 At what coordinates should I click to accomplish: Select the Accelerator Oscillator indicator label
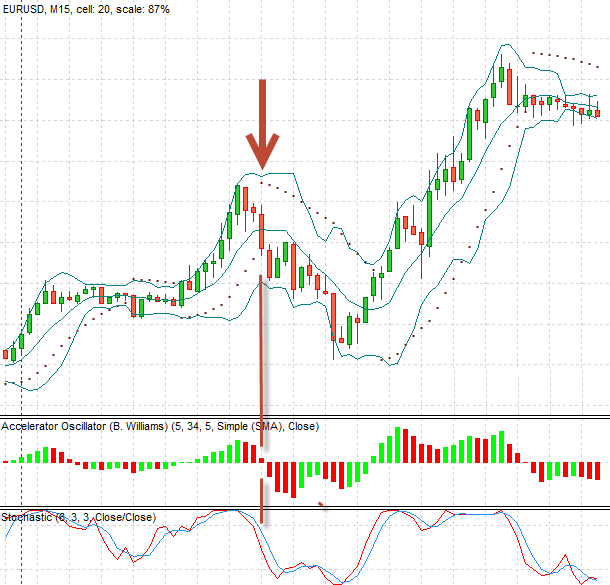[x=160, y=427]
